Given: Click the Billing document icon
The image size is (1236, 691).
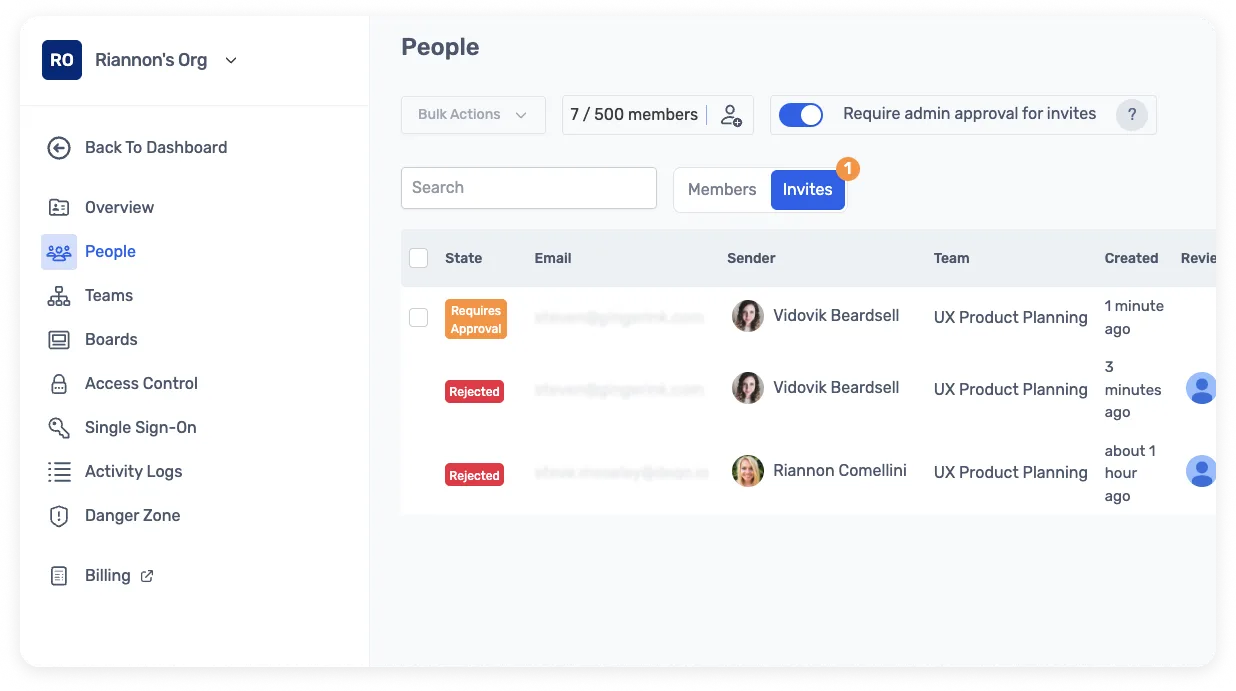Looking at the screenshot, I should [59, 576].
